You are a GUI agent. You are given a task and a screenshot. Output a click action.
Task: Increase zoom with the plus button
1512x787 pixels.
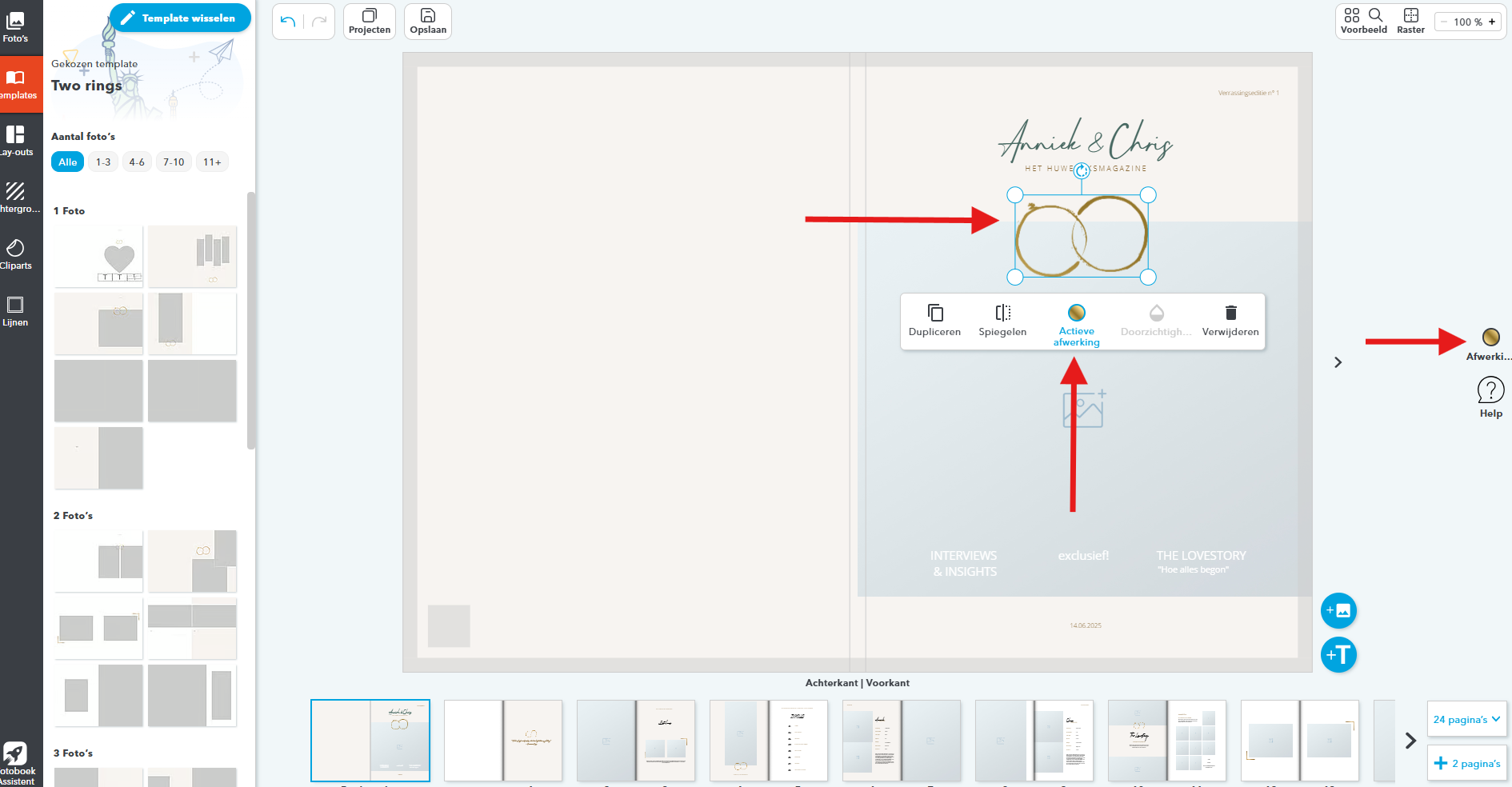1492,22
